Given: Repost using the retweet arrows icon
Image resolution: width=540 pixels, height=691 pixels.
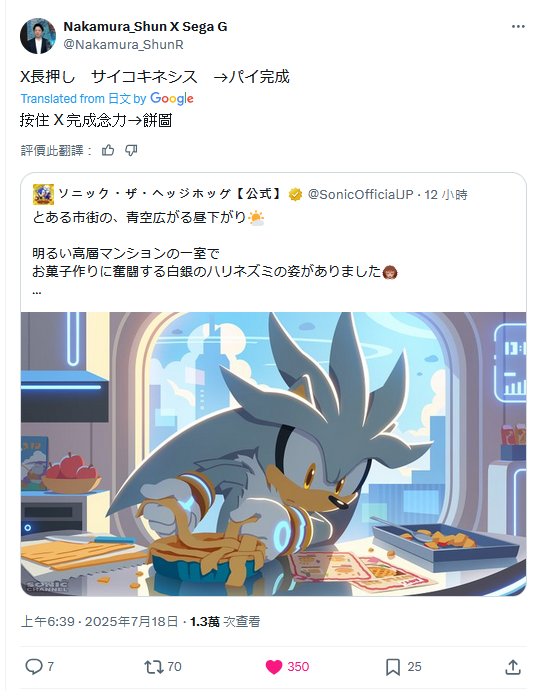Looking at the screenshot, I should 154,667.
